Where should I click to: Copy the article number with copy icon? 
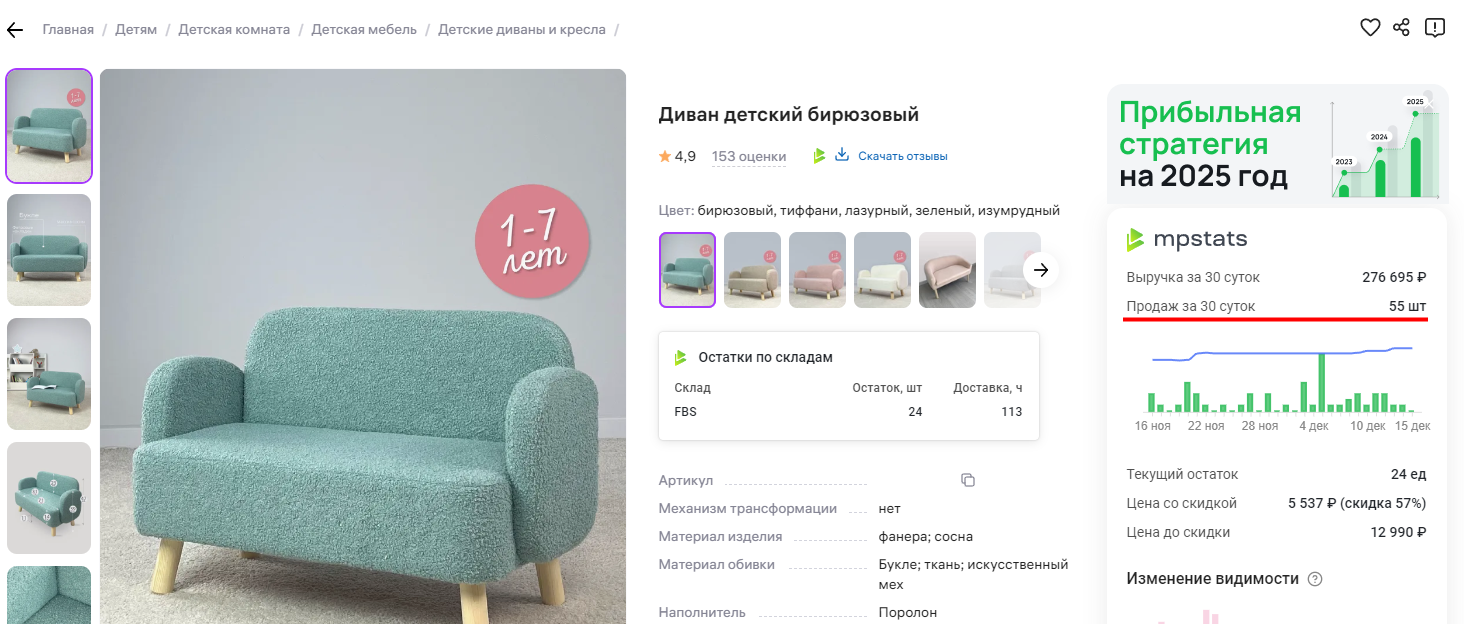click(968, 480)
